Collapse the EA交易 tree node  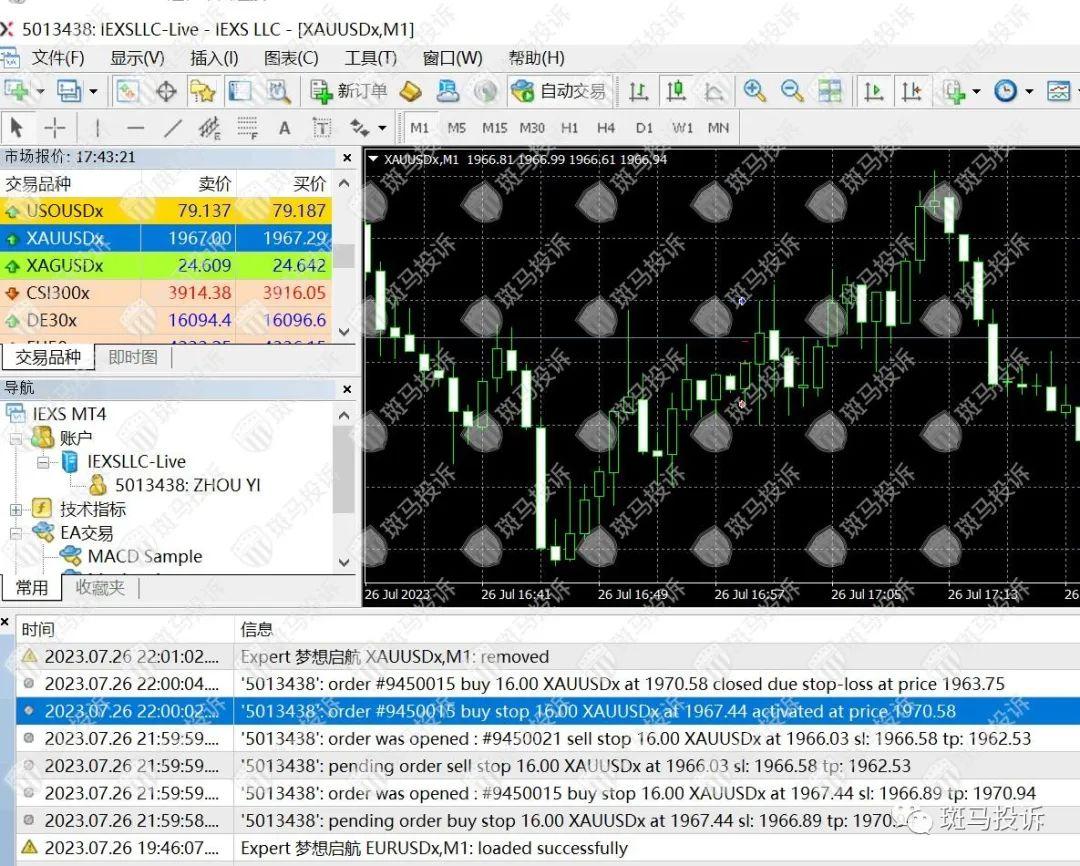(x=16, y=533)
